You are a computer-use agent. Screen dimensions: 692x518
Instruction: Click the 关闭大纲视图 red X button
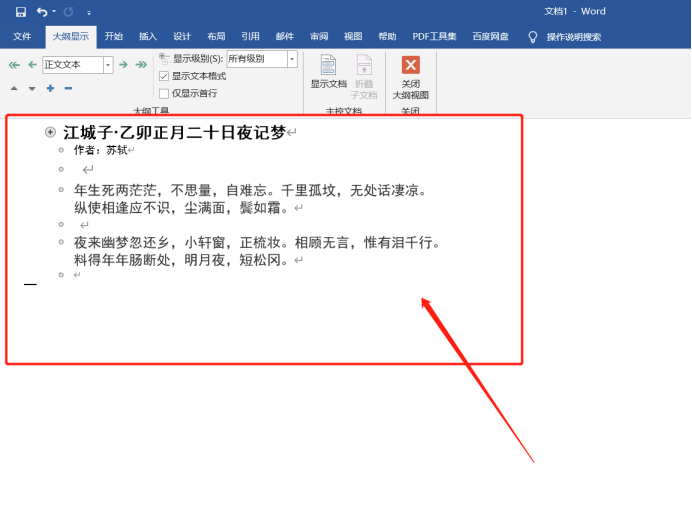(x=410, y=77)
